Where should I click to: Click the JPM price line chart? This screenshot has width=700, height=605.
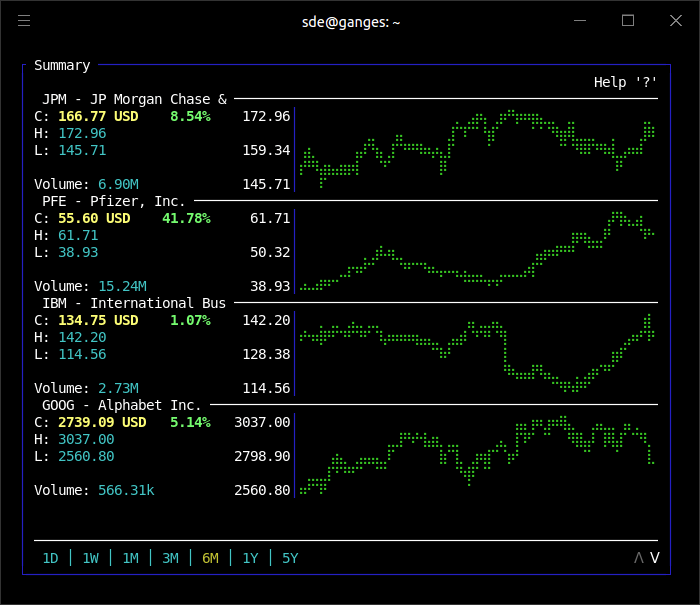point(477,150)
